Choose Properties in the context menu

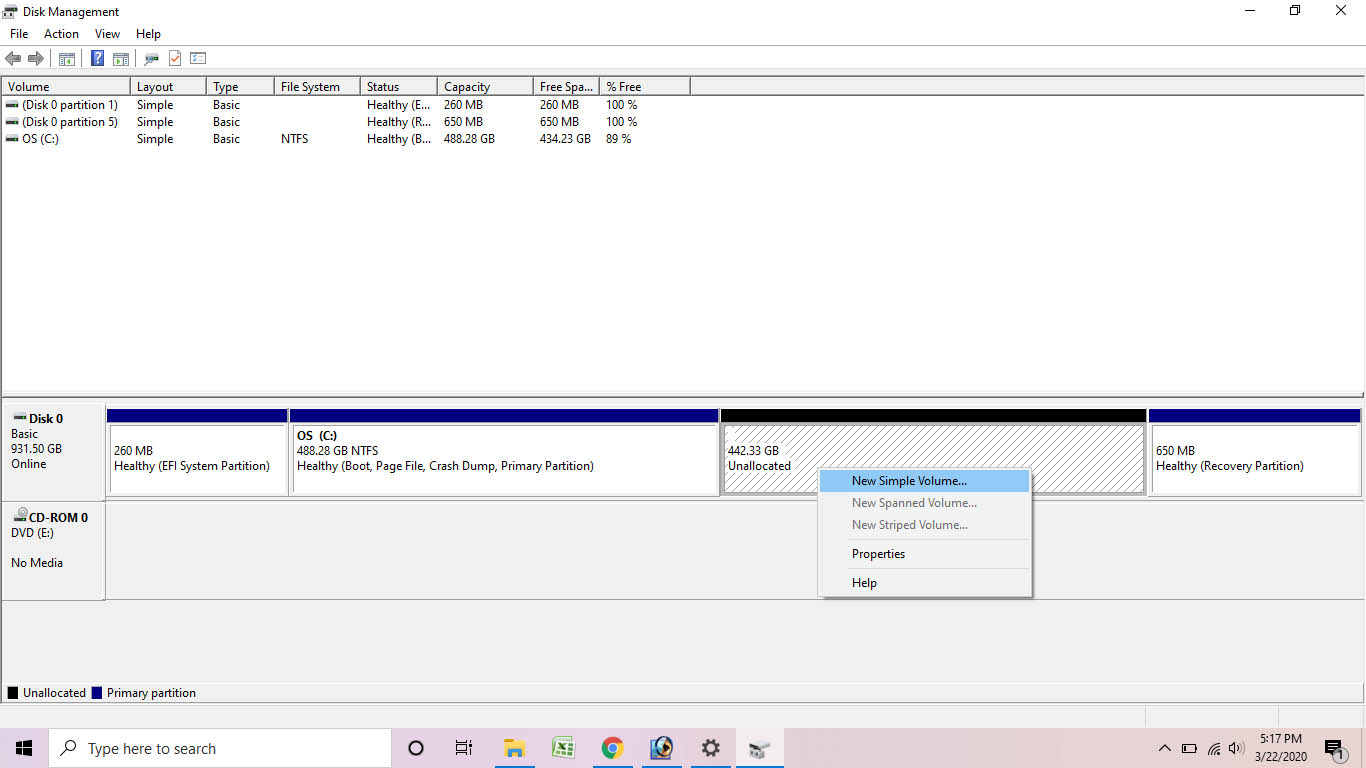(x=878, y=553)
